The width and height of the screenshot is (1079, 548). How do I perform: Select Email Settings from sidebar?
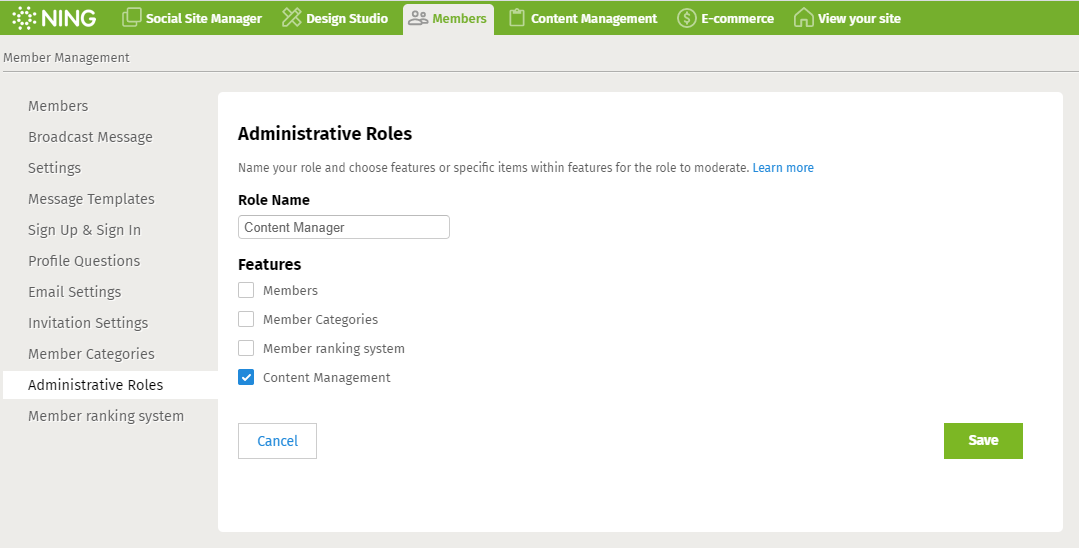point(74,292)
